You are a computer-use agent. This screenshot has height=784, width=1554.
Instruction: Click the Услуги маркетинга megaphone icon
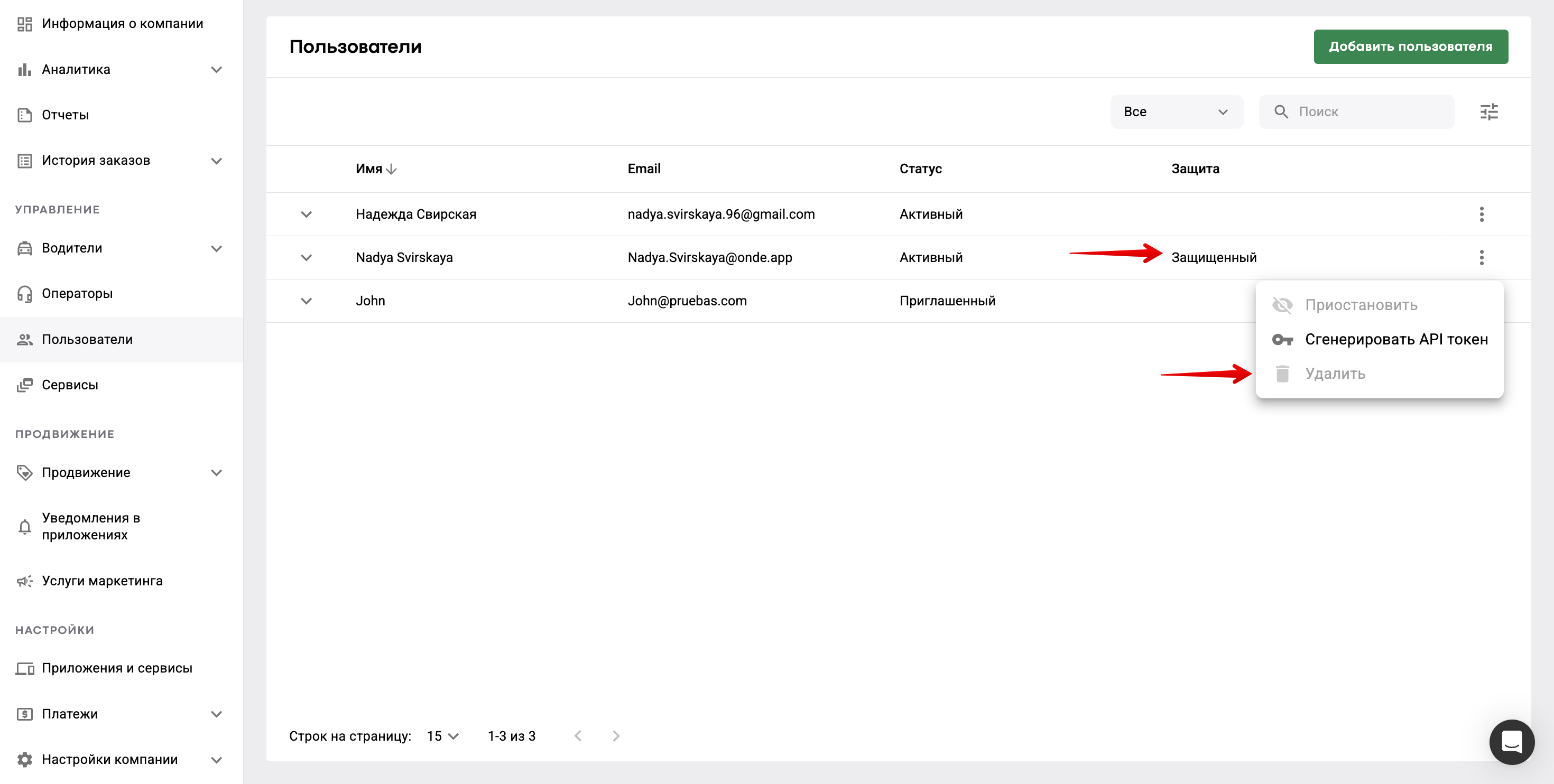(x=24, y=581)
